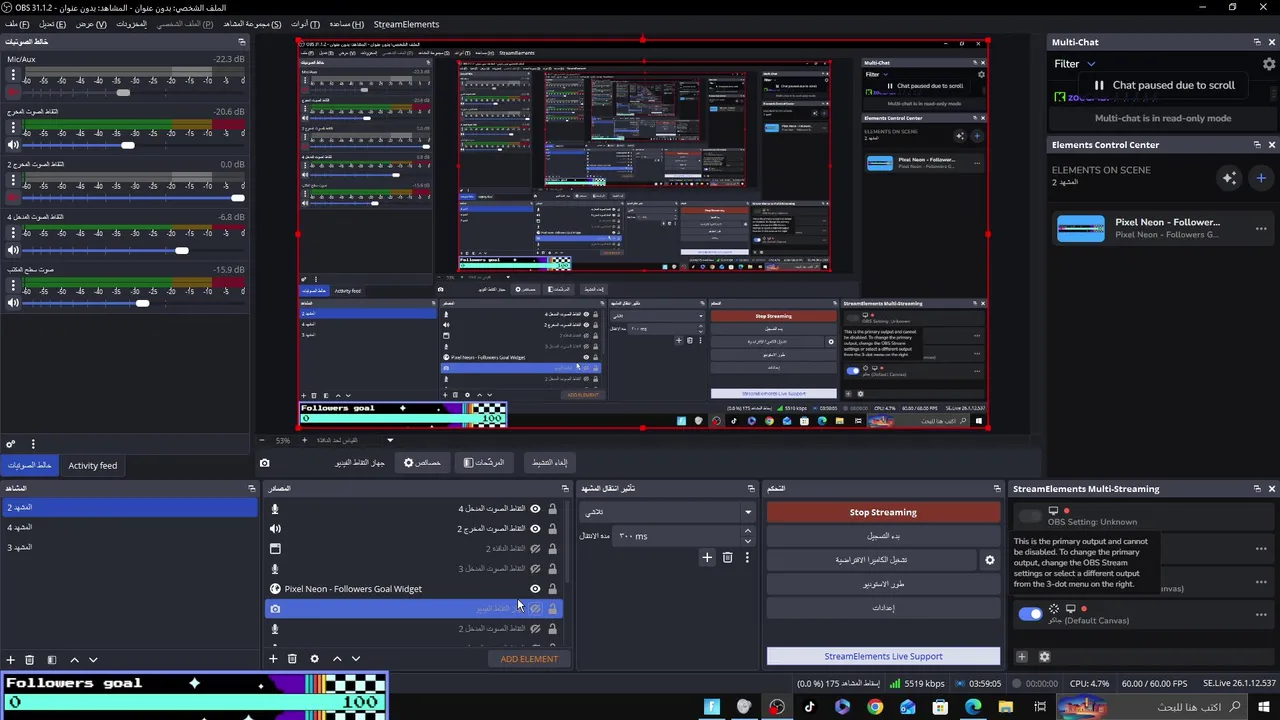
Task: Take source screenshot with camera icon
Action: click(x=264, y=463)
